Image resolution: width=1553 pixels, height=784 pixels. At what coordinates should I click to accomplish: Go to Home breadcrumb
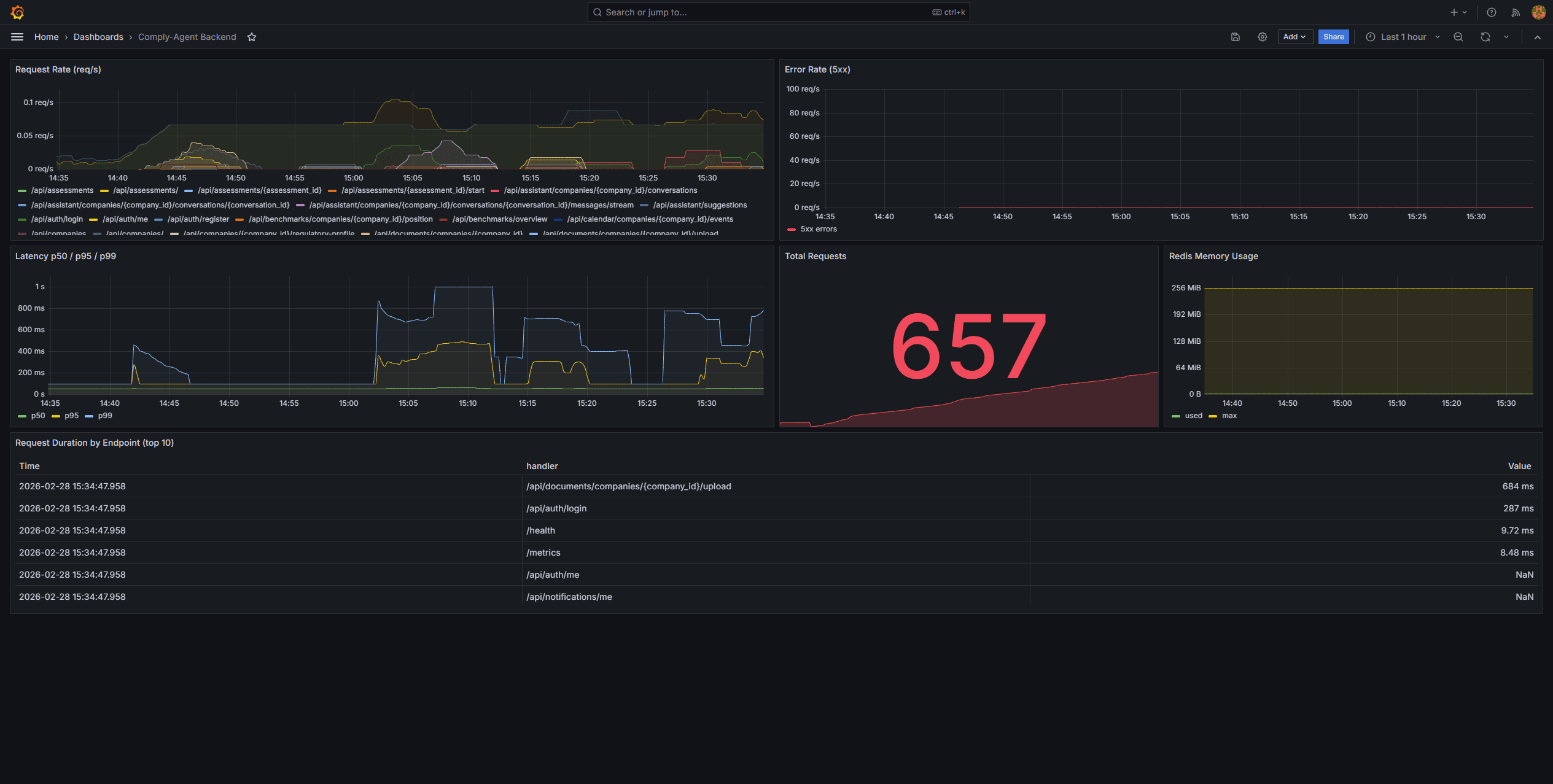(47, 37)
